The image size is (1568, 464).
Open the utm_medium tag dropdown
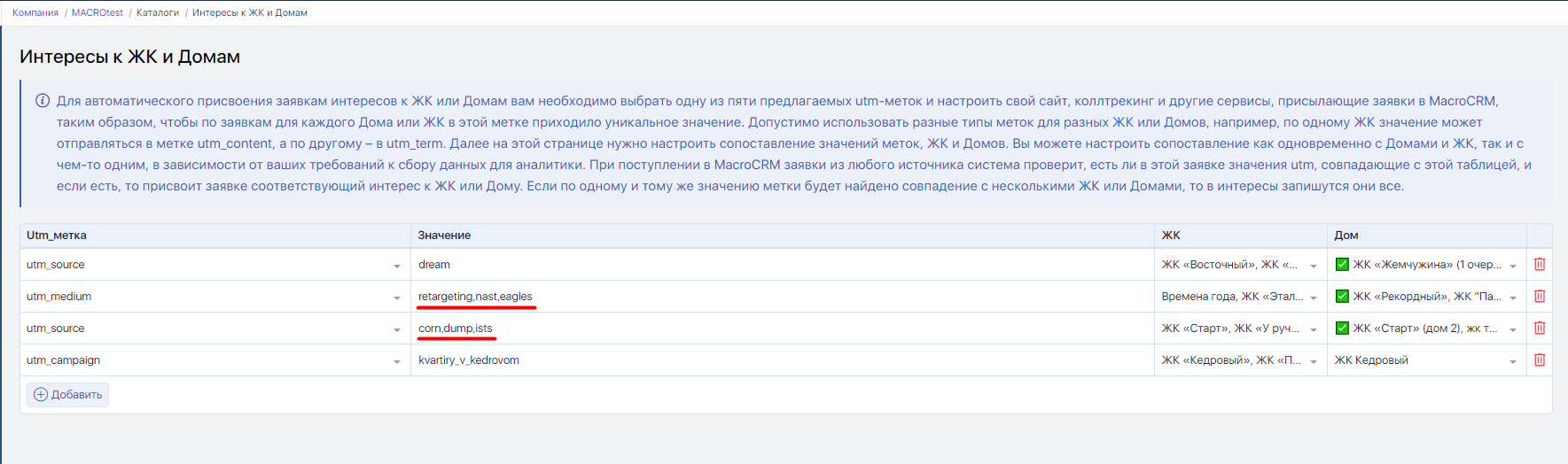[396, 298]
